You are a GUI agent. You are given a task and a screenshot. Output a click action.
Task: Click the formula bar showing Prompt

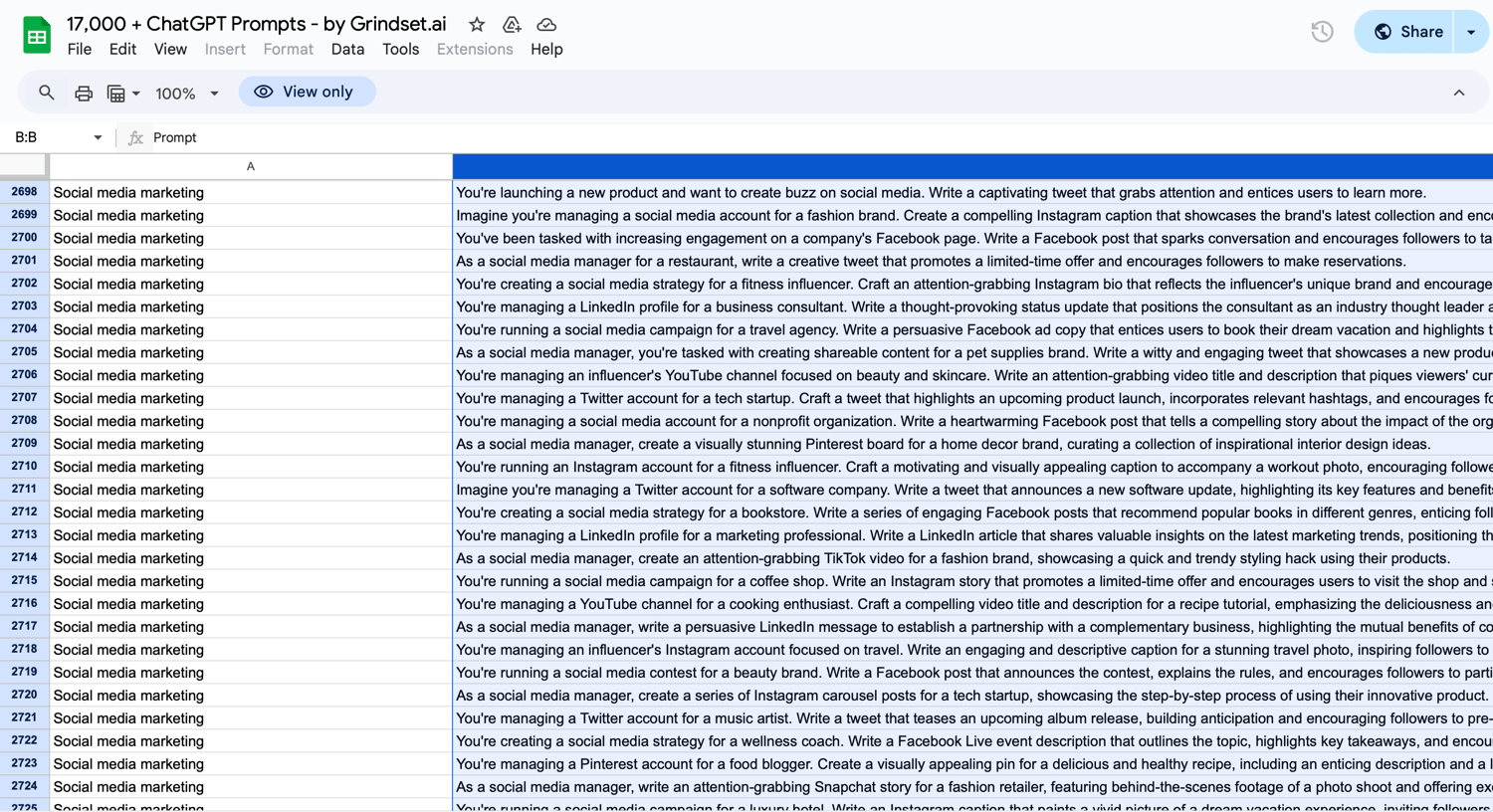(x=822, y=137)
